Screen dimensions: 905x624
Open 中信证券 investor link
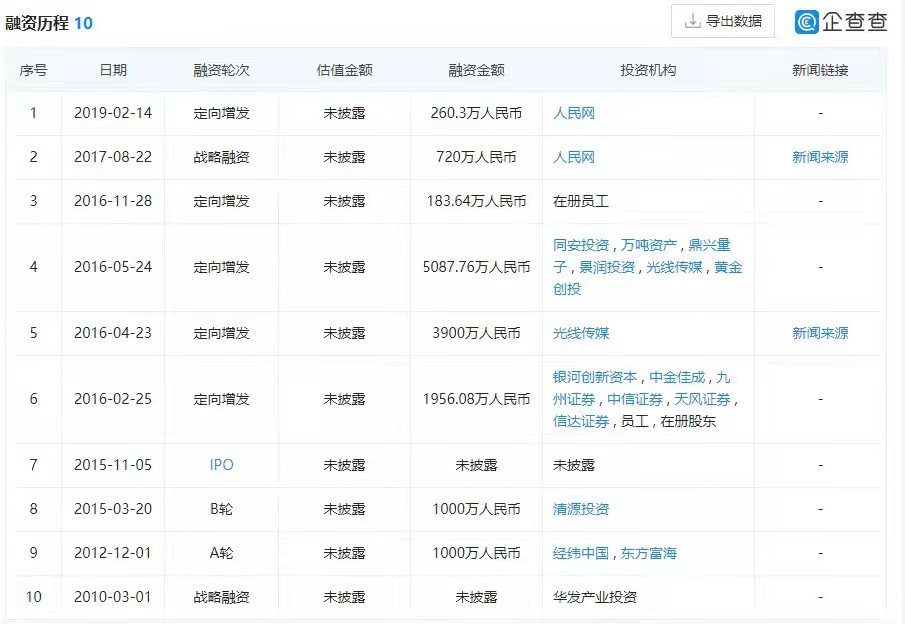tap(635, 399)
